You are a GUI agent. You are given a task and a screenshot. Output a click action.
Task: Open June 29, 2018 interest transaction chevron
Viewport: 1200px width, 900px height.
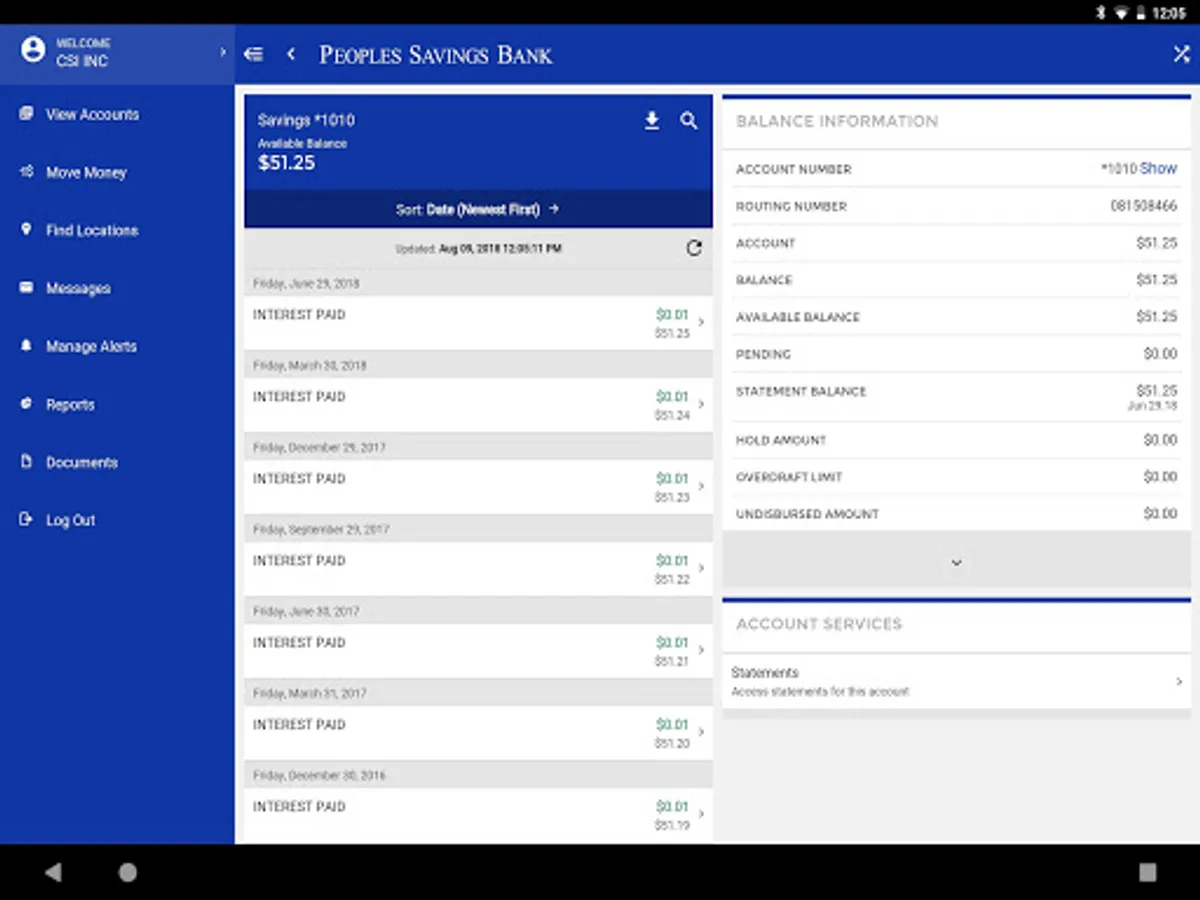click(701, 322)
